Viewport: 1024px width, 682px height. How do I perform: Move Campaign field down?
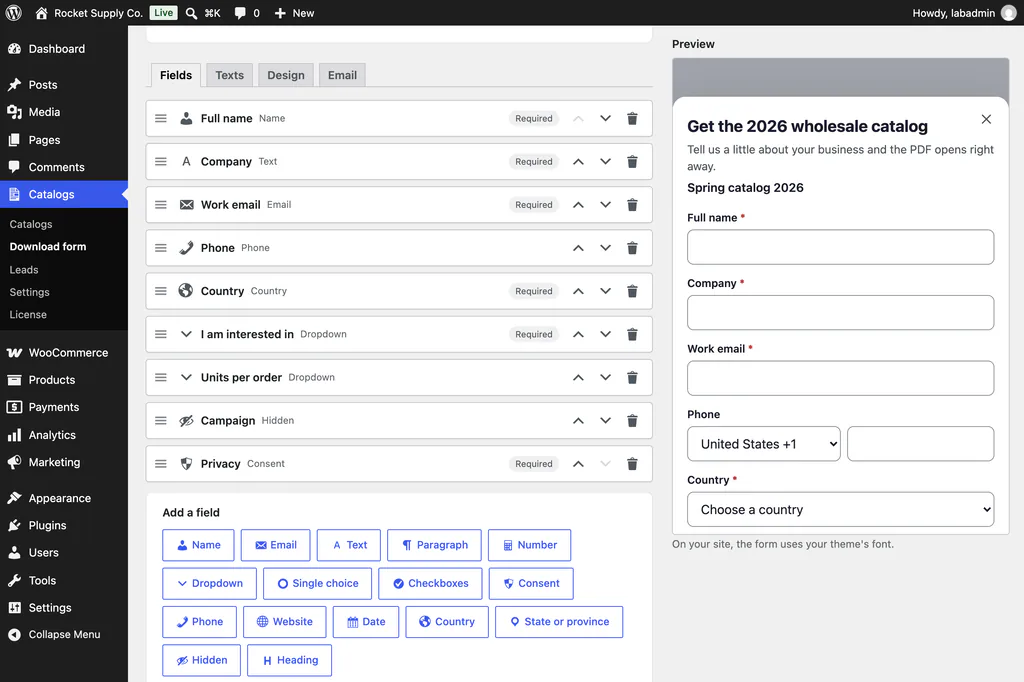coord(605,420)
